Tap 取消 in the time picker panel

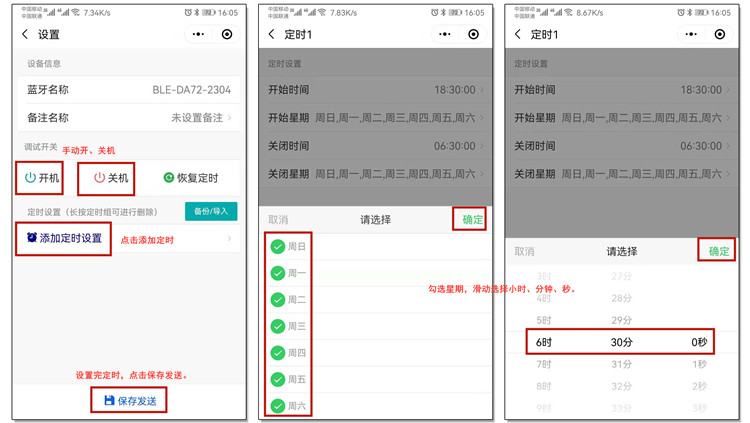click(x=524, y=251)
